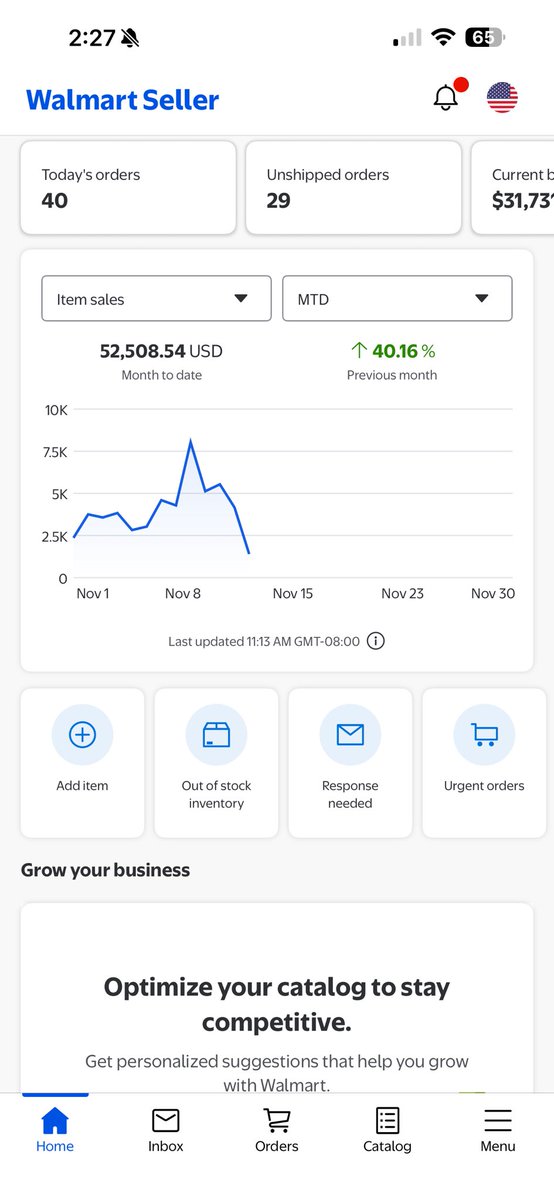Open the Unshipped orders card
Image resolution: width=554 pixels, height=1200 pixels.
353,188
